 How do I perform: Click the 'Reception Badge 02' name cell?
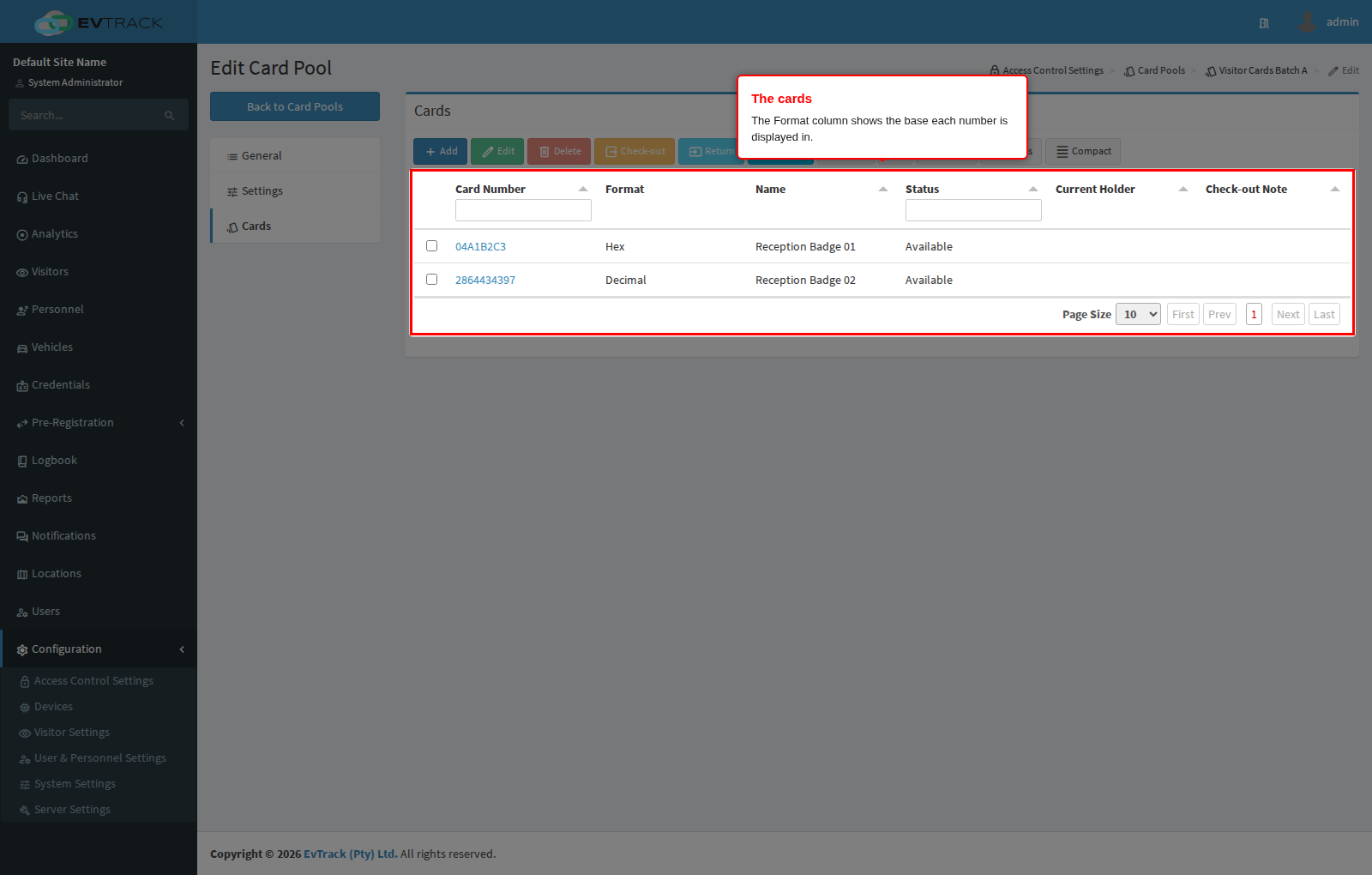coord(805,281)
